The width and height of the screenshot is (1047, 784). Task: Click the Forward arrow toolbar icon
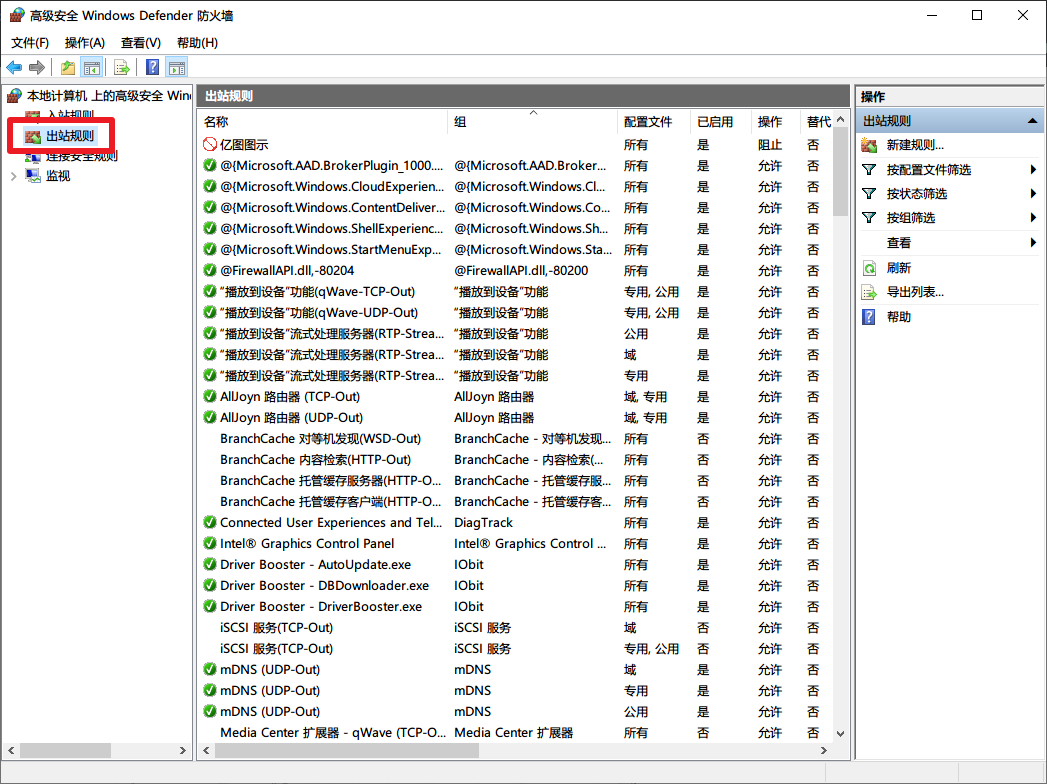[37, 67]
